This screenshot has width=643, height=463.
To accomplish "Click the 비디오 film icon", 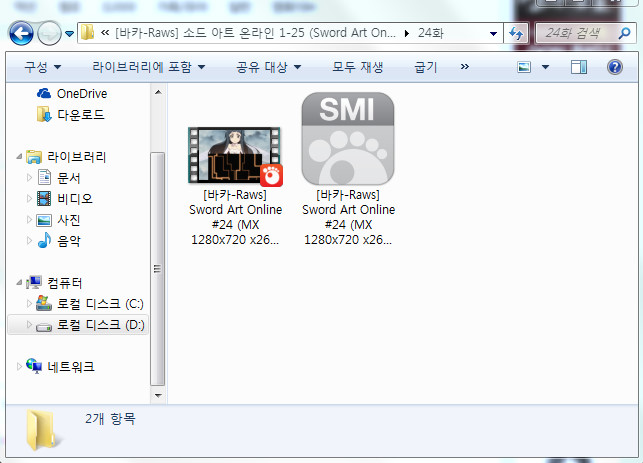I will pos(44,198).
